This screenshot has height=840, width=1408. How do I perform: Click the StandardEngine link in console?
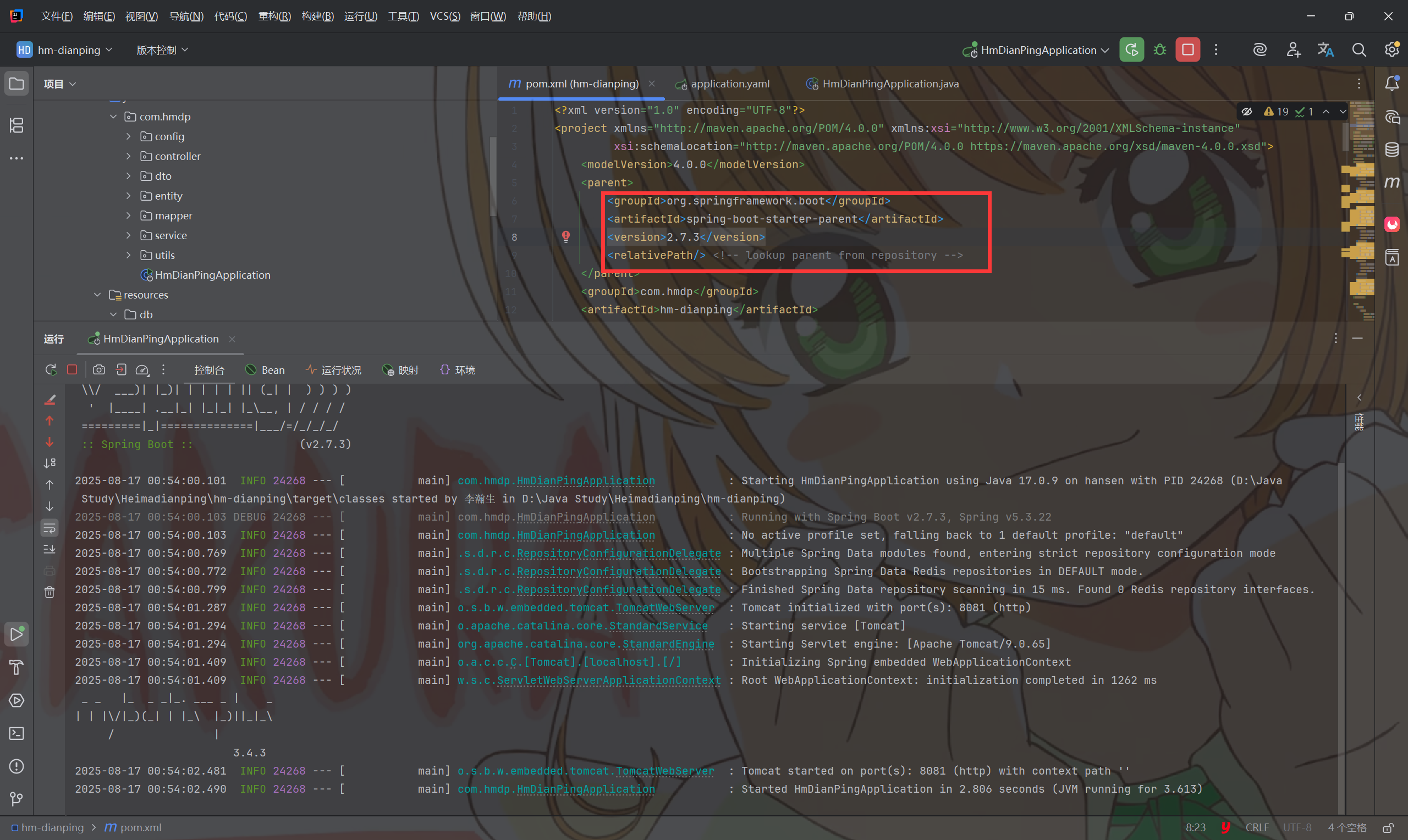click(x=669, y=644)
